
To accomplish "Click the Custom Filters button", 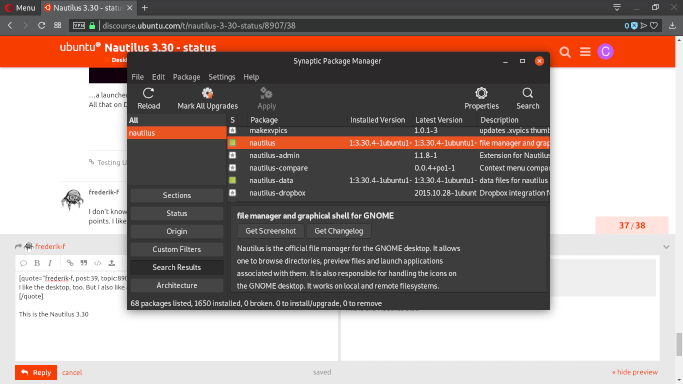I will click(x=177, y=249).
